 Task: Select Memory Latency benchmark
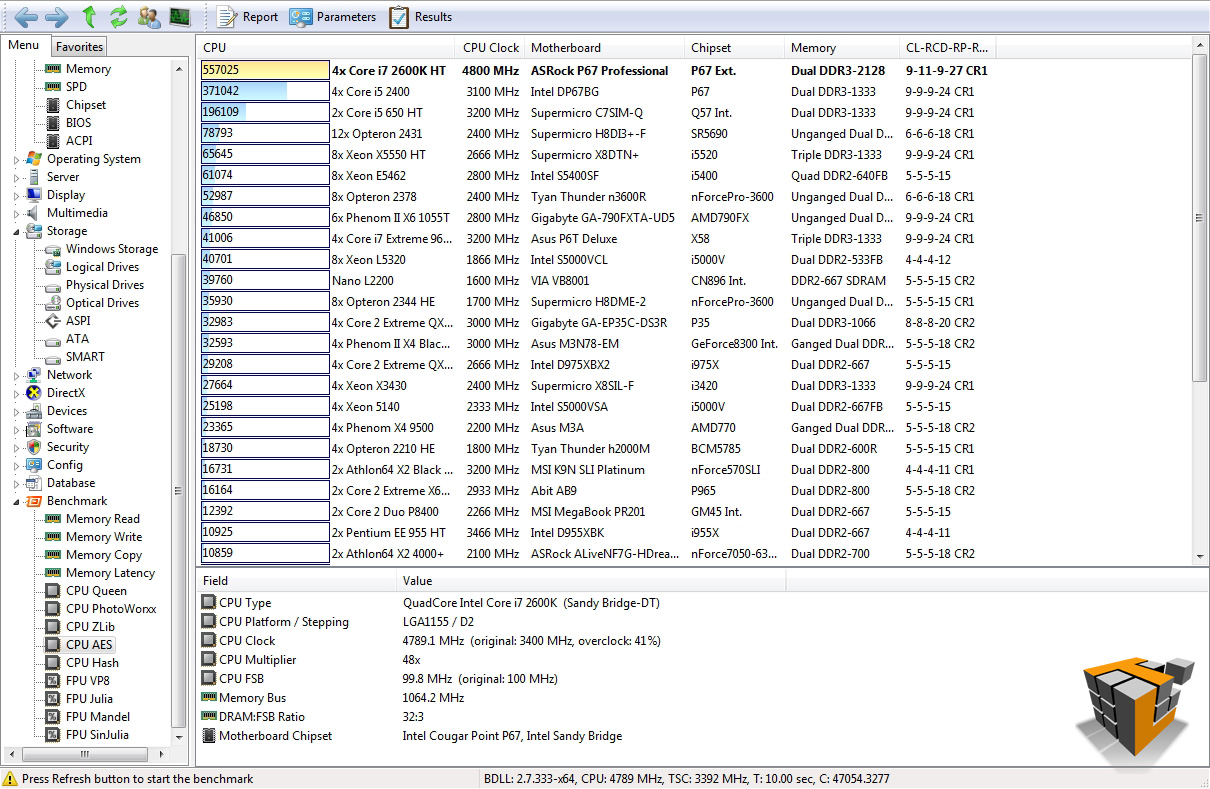pos(110,573)
